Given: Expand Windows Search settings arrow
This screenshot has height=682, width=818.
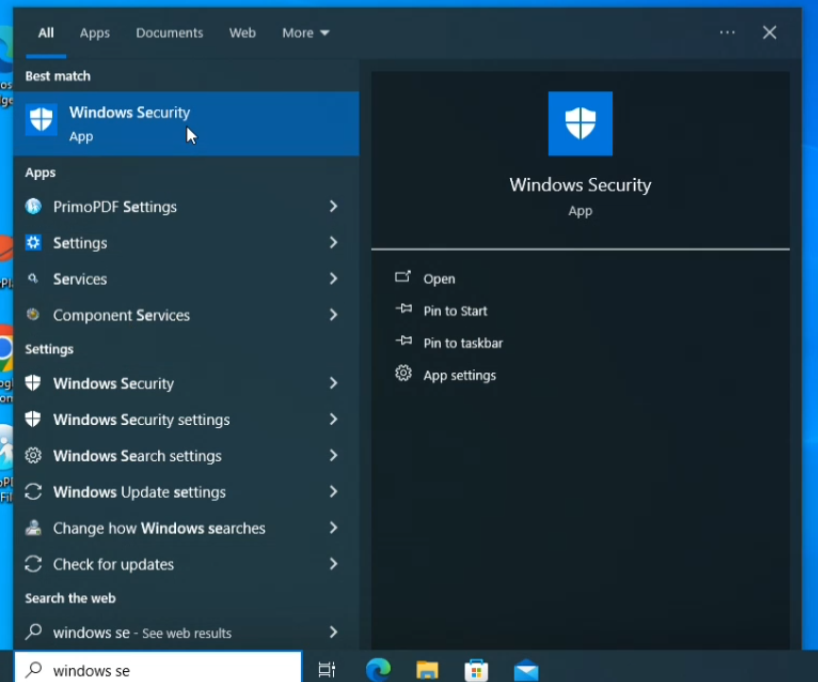Looking at the screenshot, I should coord(333,456).
